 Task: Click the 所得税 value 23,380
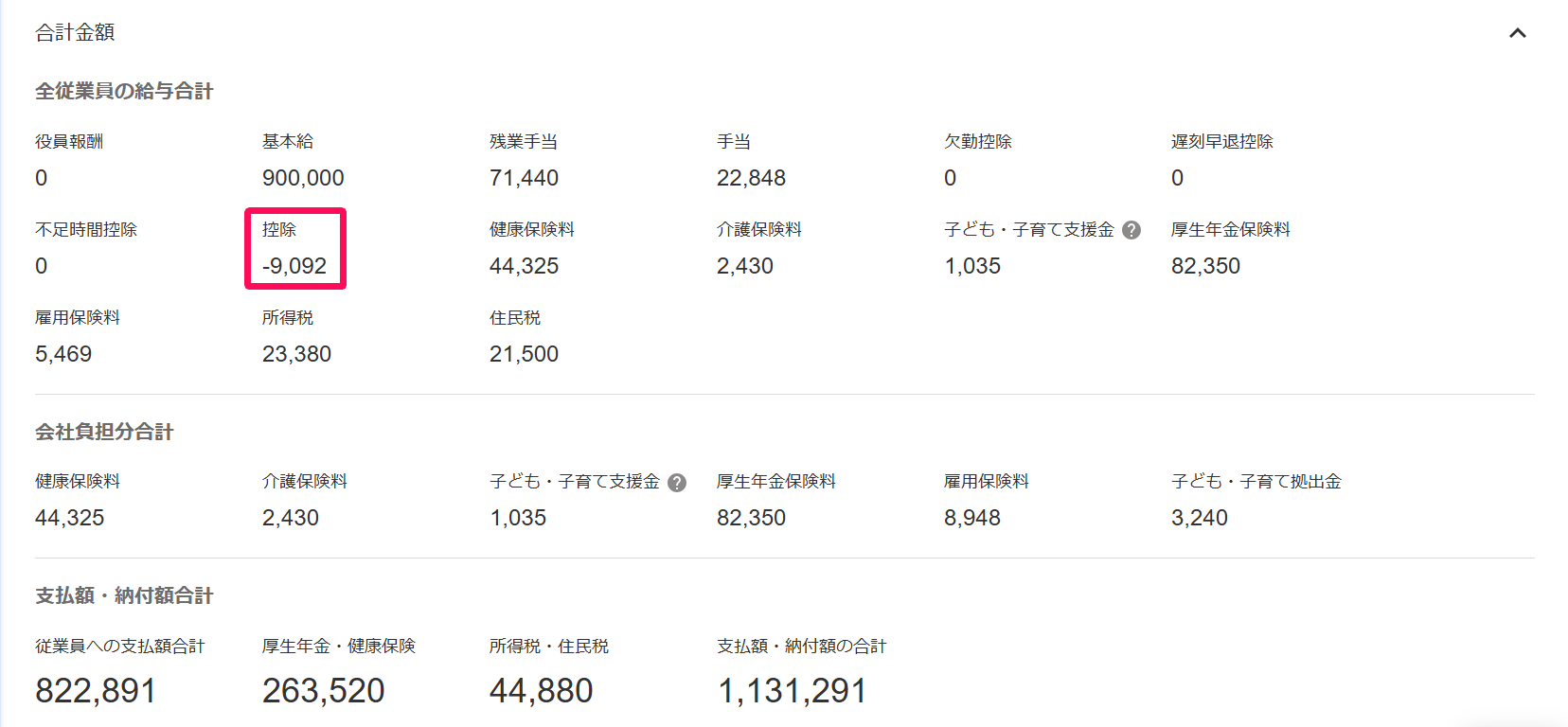pyautogui.click(x=296, y=354)
